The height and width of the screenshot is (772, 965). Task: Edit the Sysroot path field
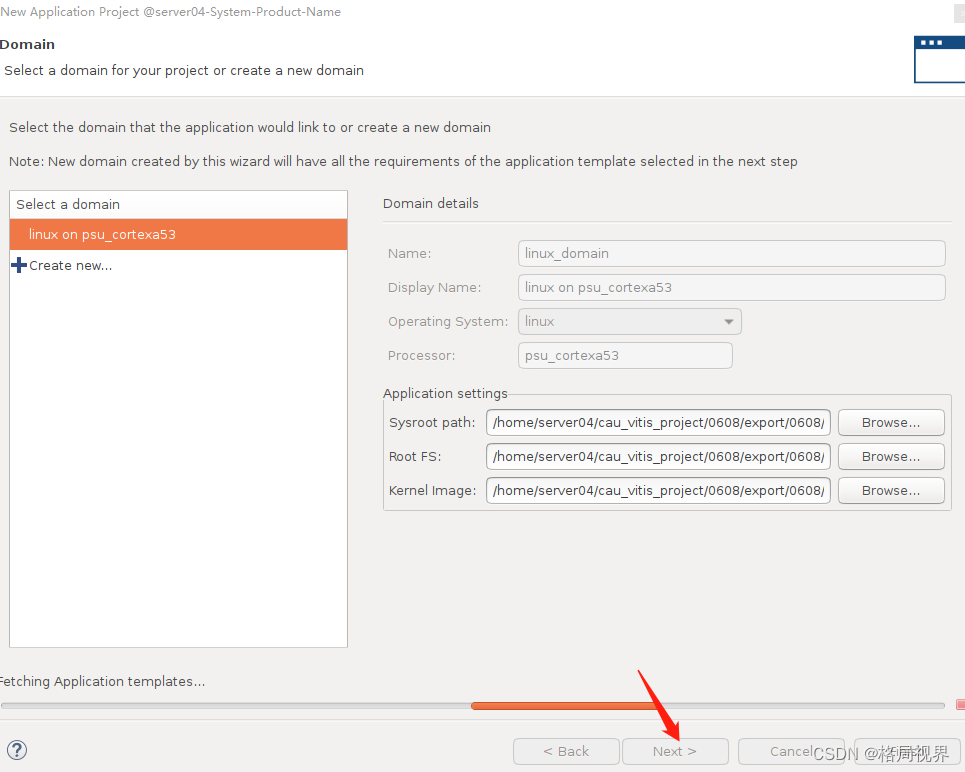tap(658, 422)
